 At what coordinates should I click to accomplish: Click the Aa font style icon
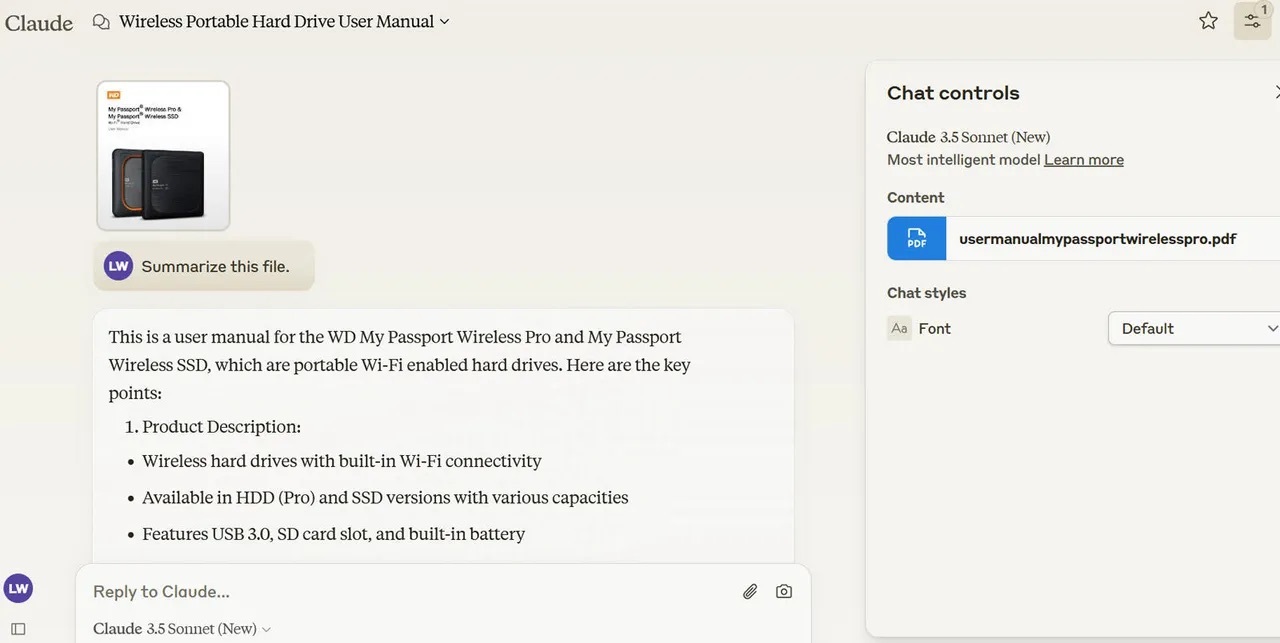[899, 328]
